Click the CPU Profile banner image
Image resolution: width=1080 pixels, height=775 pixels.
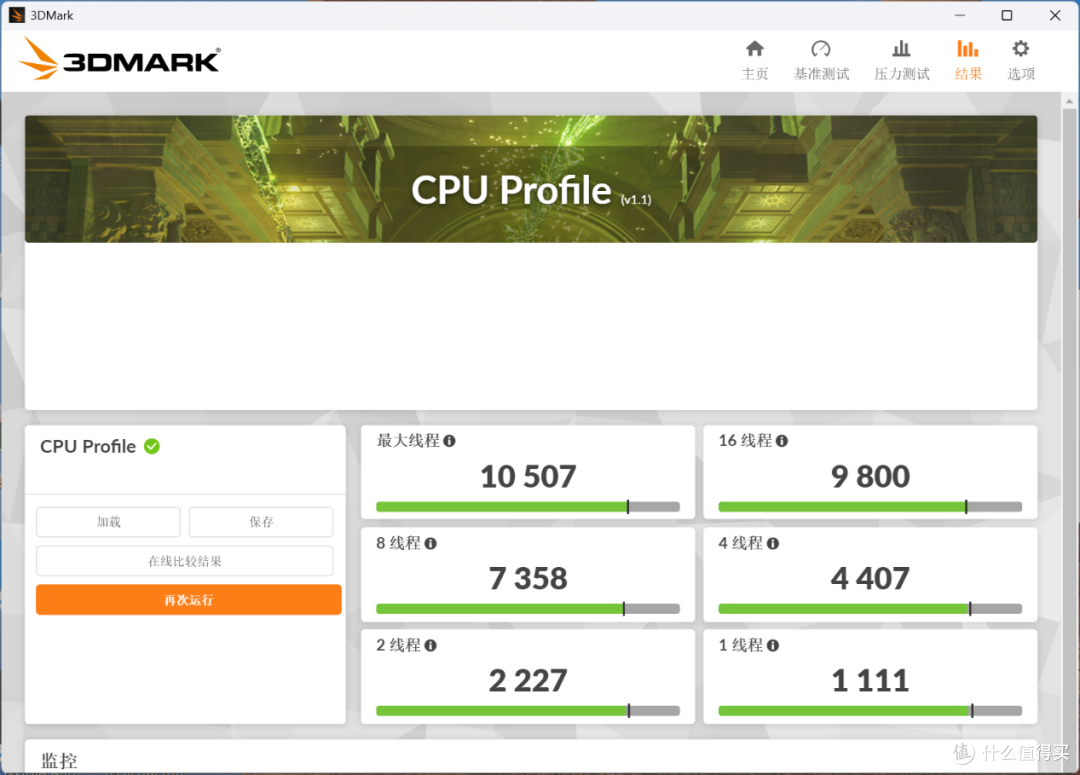531,179
